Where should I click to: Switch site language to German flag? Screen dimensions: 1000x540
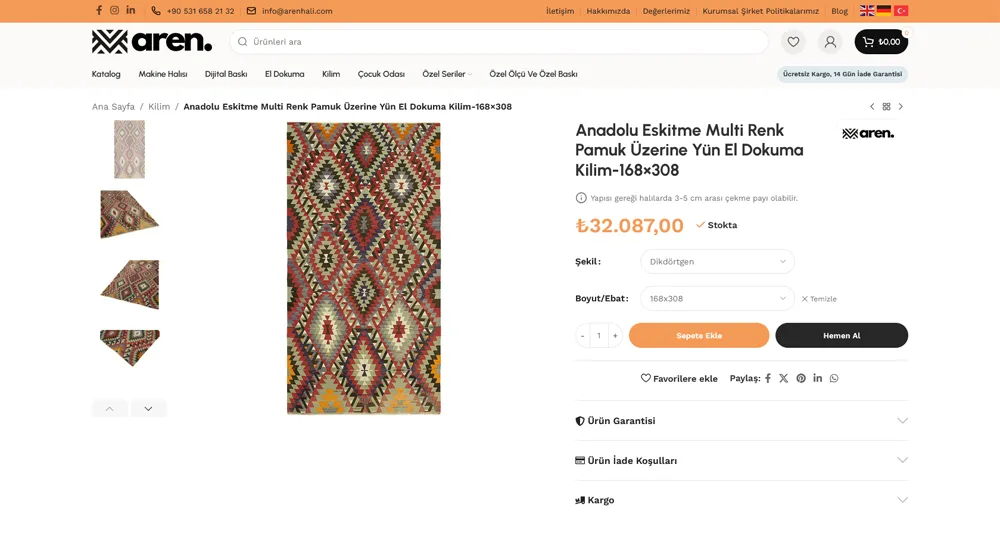pos(884,11)
